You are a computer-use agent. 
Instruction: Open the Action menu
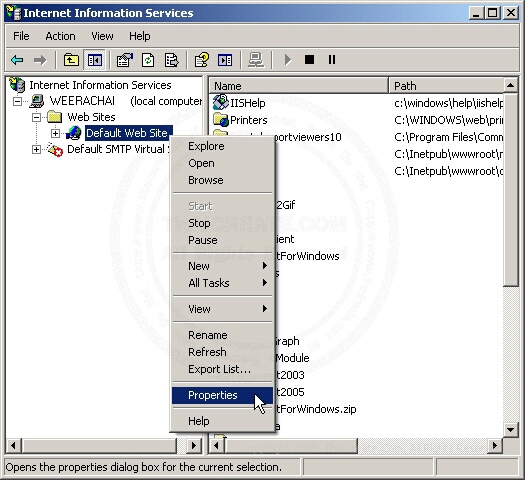tap(60, 36)
